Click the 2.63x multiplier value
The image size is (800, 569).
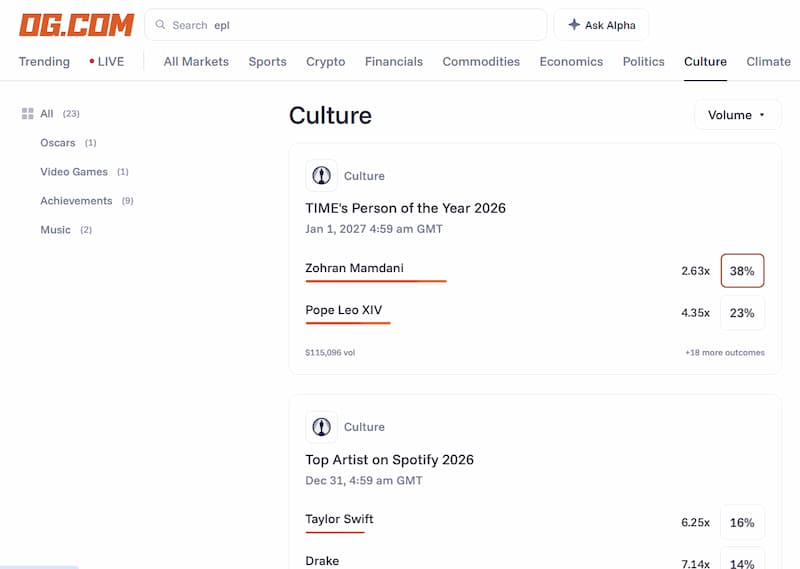tap(695, 270)
